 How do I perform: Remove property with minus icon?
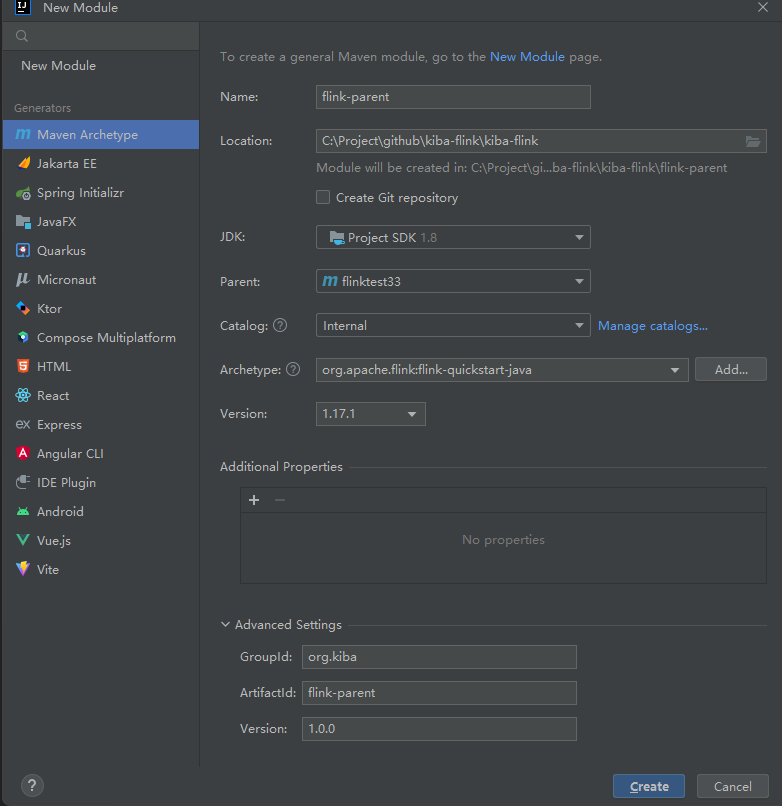[280, 500]
